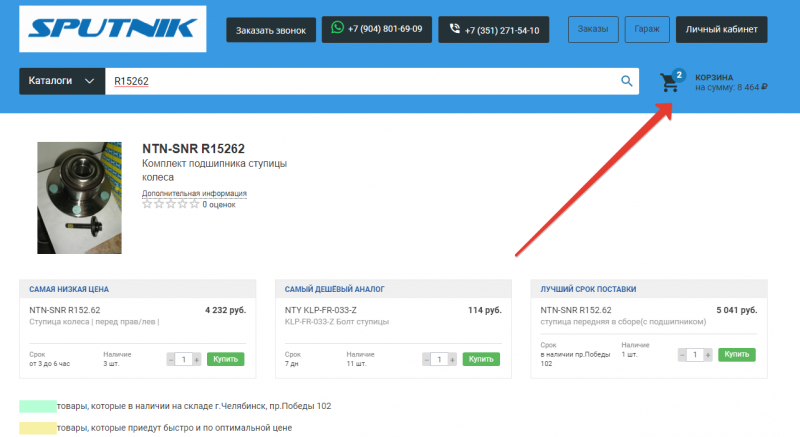Decrease quantity in the Самая низкая цена card
800x437 pixels.
click(171, 359)
